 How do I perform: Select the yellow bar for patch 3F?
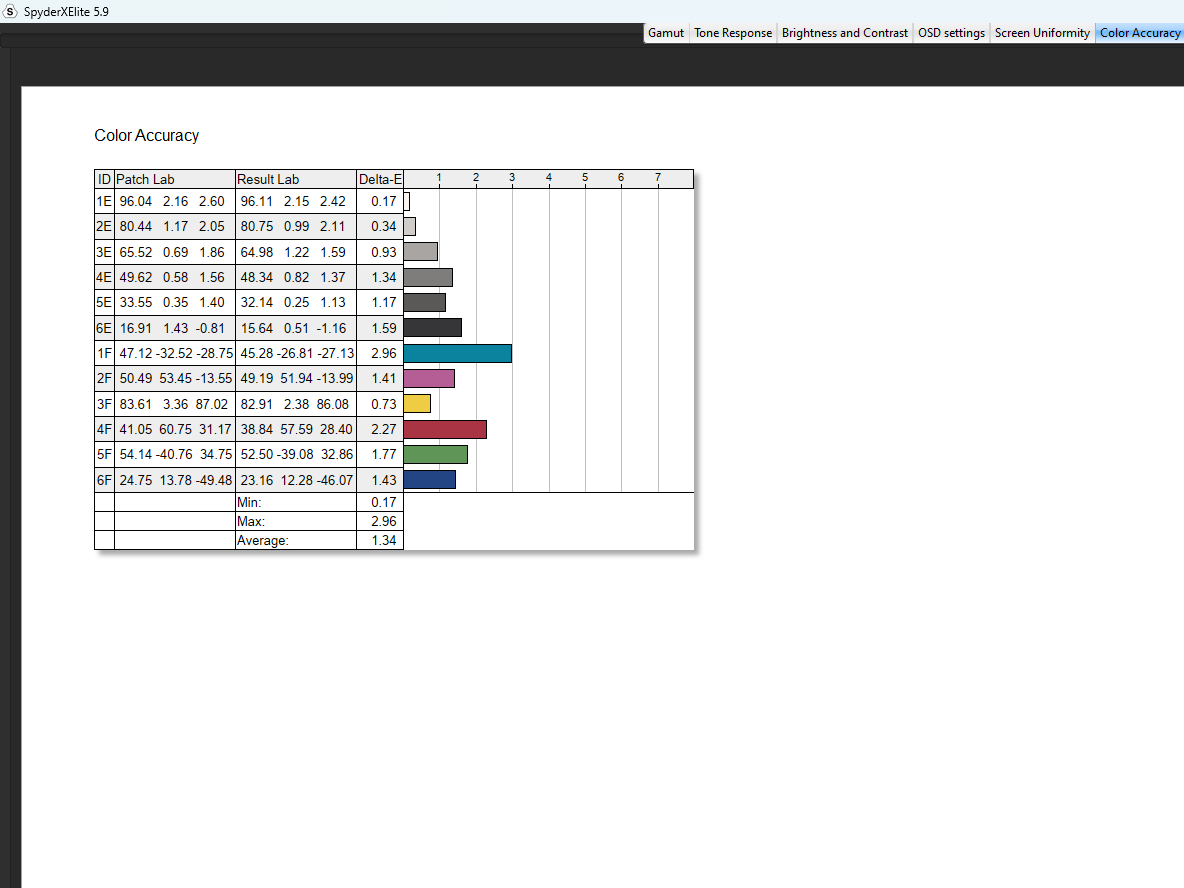[417, 403]
